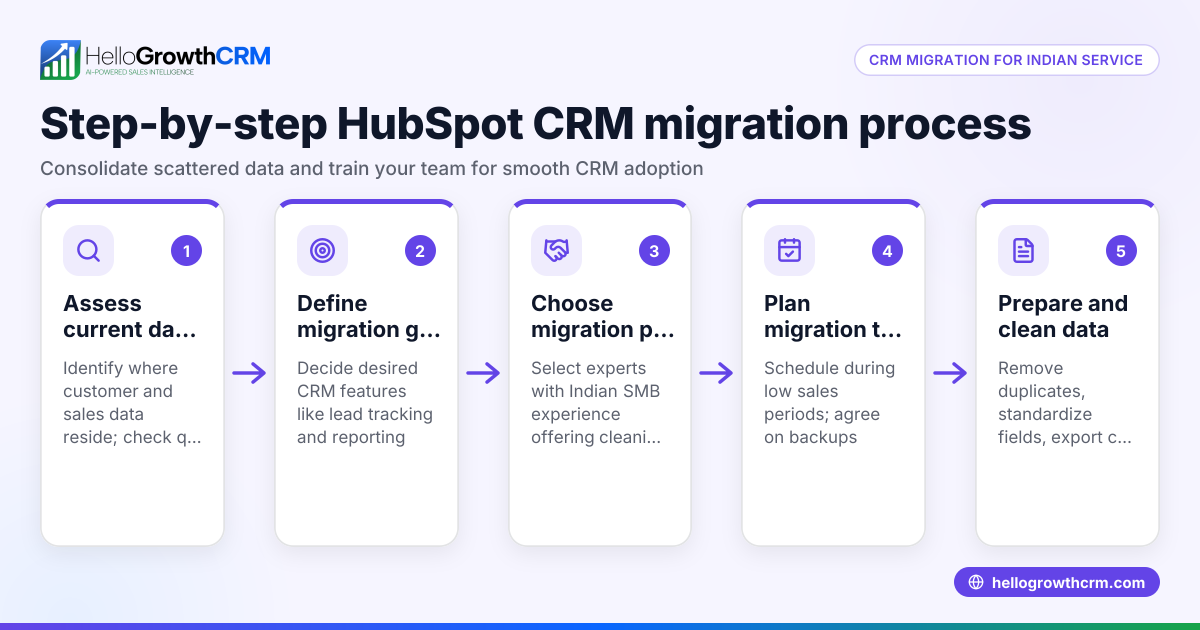Click the target icon on Define migration card
The width and height of the screenshot is (1200, 630).
322,250
